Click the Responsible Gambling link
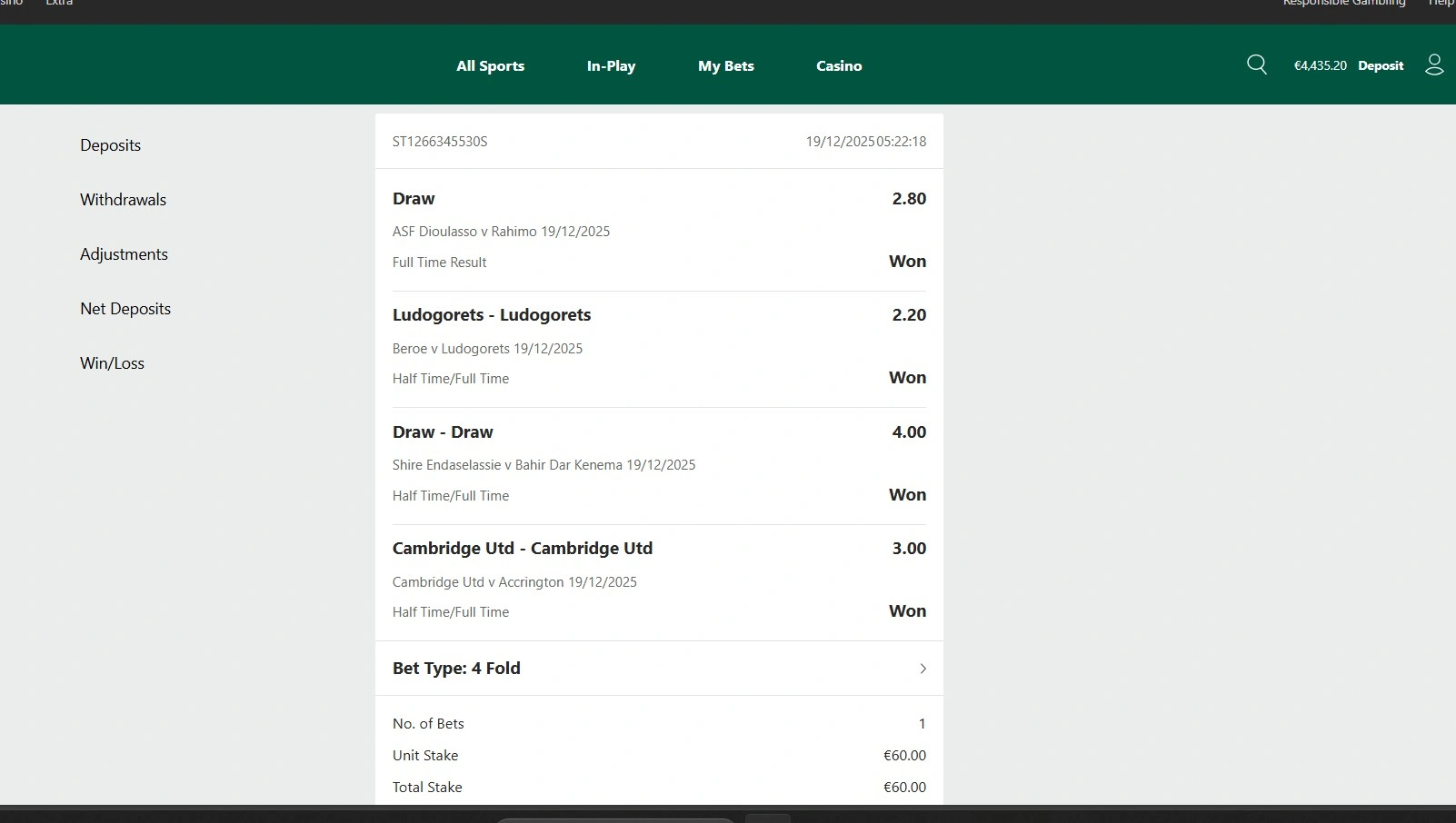Viewport: 1456px width, 823px height. (1343, 4)
